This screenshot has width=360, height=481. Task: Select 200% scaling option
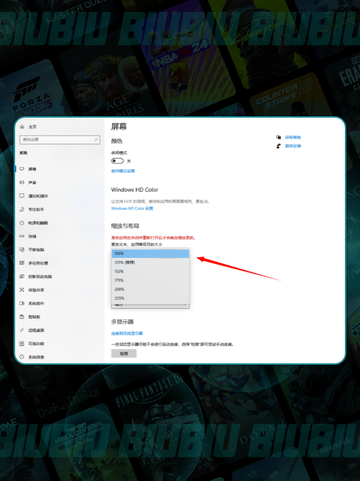[x=151, y=289]
